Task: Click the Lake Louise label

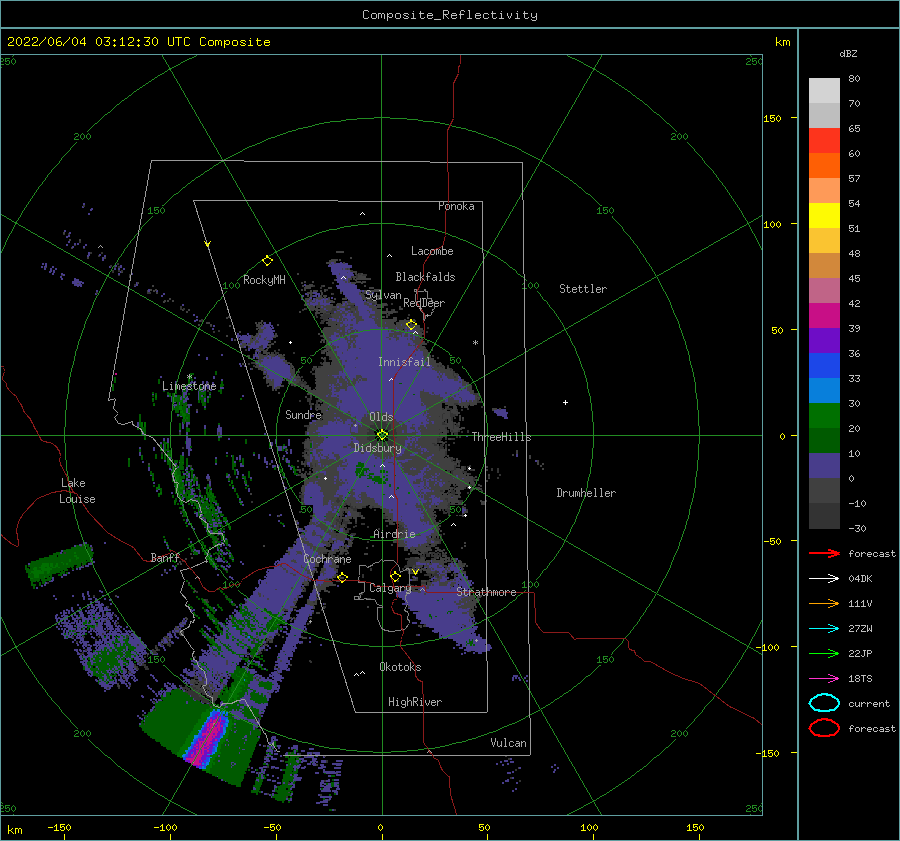Action: pyautogui.click(x=77, y=491)
